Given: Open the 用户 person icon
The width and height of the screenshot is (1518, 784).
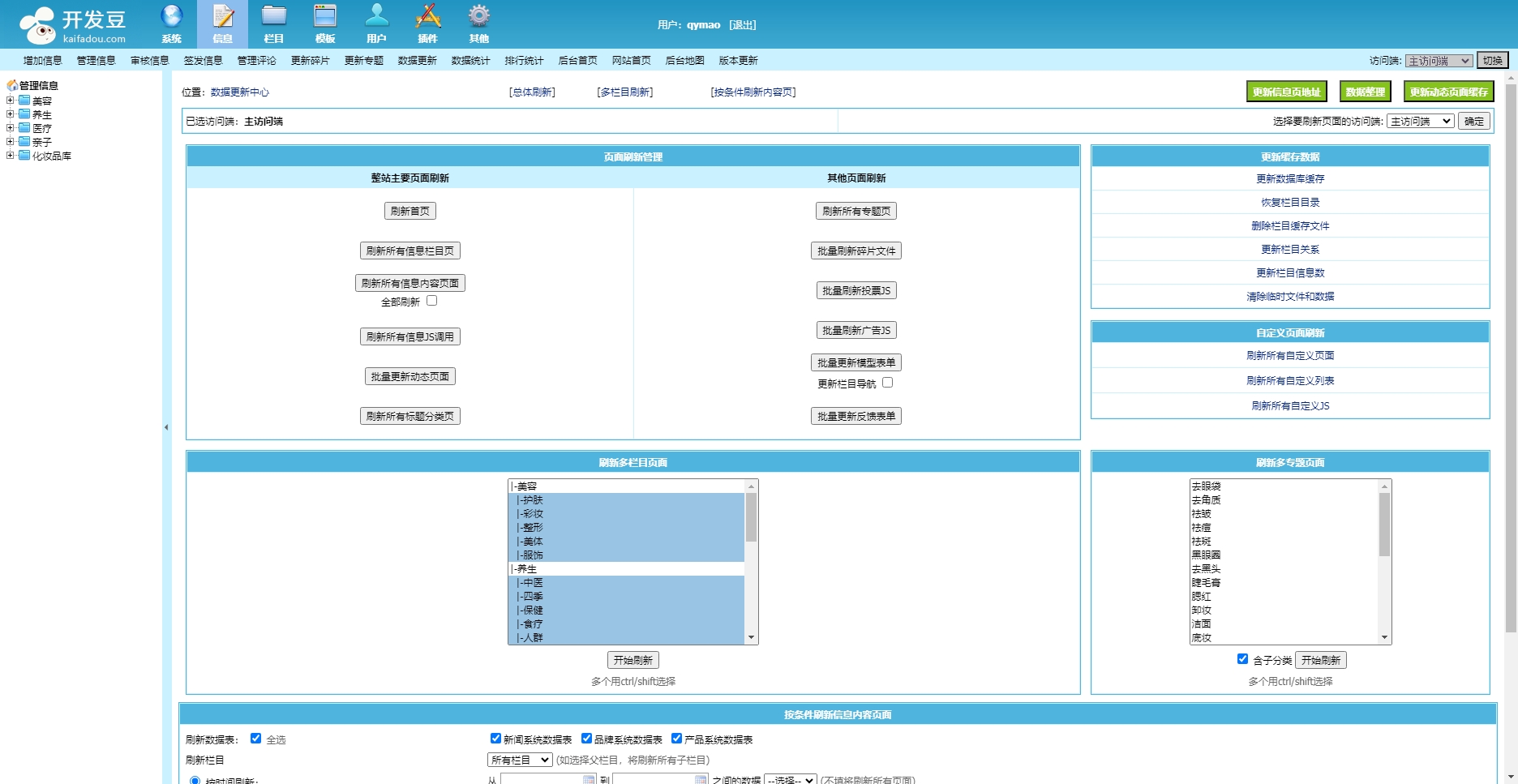Looking at the screenshot, I should [376, 17].
